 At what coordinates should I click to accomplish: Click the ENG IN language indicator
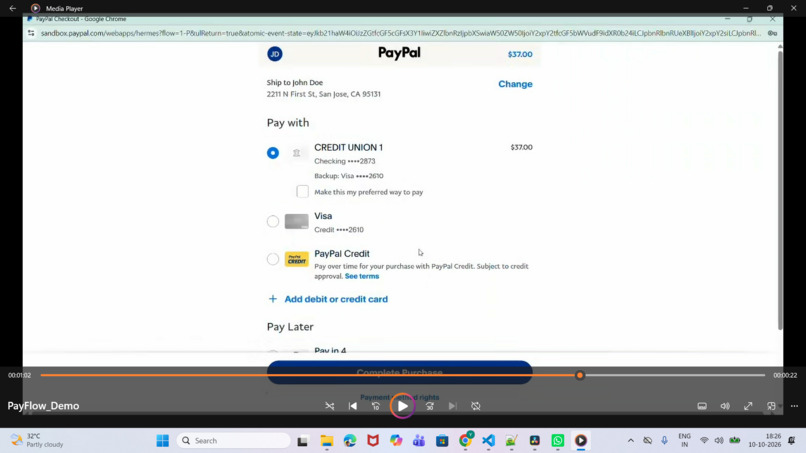pos(684,441)
